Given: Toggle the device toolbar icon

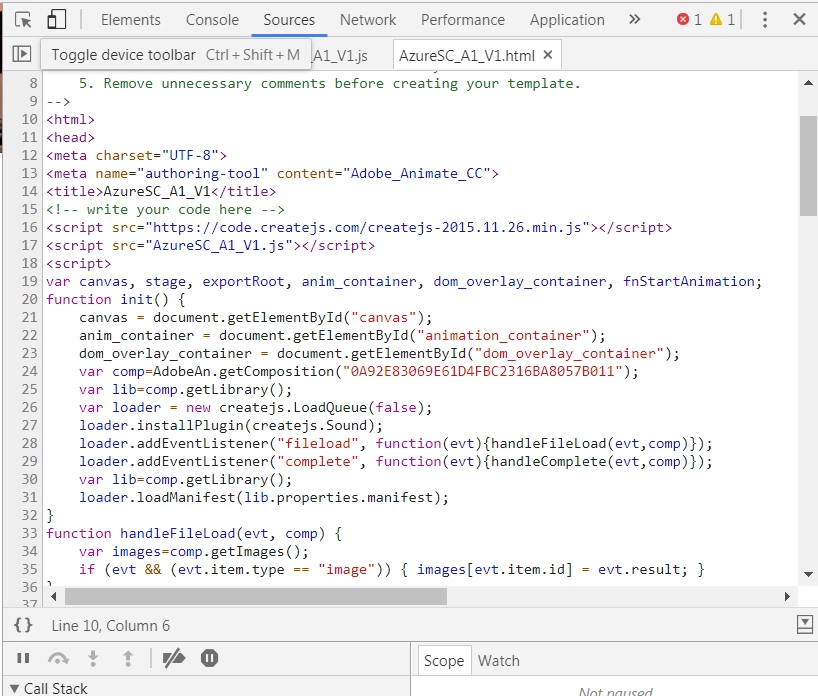Looking at the screenshot, I should pos(56,20).
